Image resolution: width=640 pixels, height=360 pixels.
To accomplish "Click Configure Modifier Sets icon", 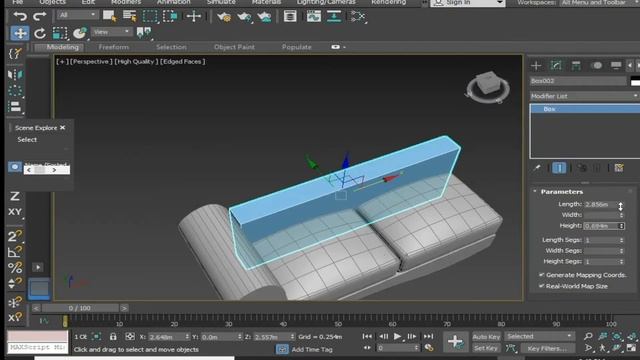I will click(x=619, y=168).
